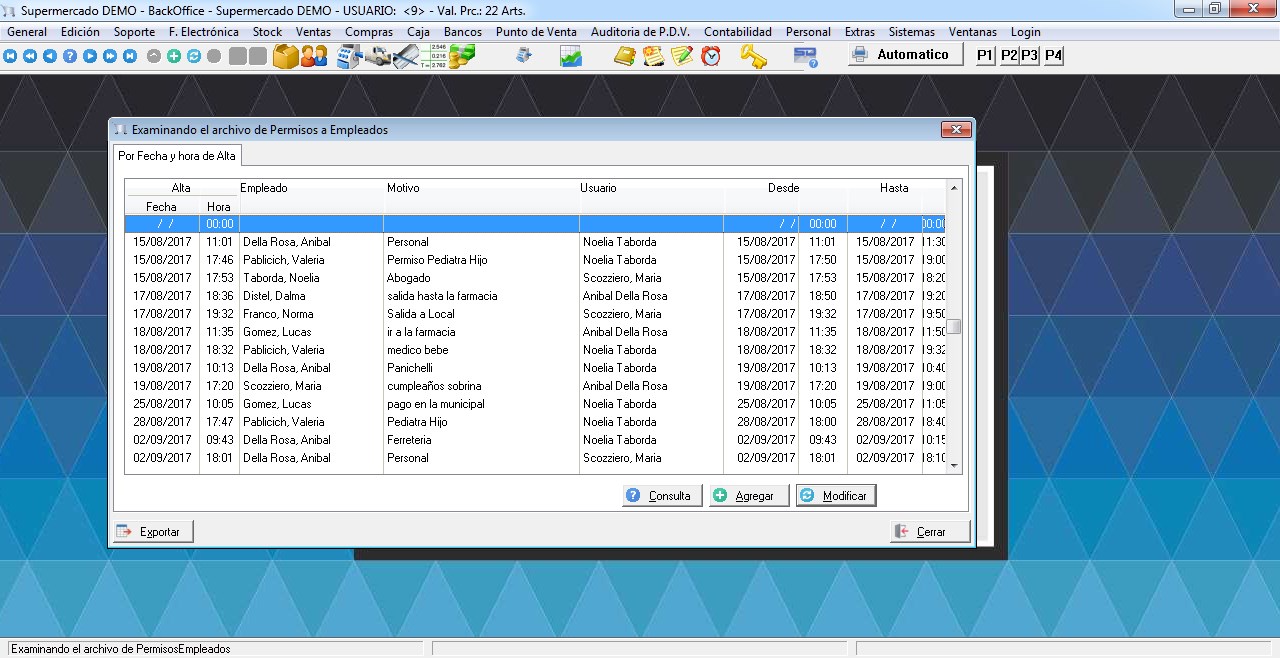
Task: Select the 'Por Fecha y hora de Alta' tab
Action: pos(177,156)
